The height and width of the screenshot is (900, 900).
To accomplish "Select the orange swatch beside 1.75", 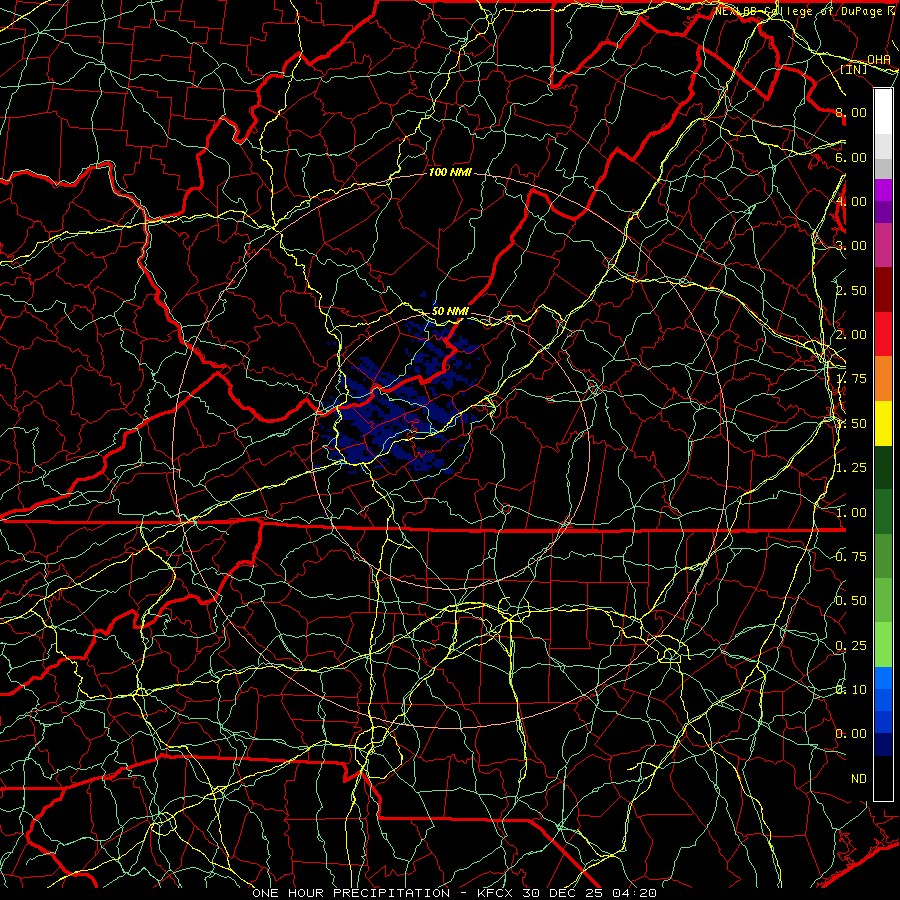I will 883,379.
